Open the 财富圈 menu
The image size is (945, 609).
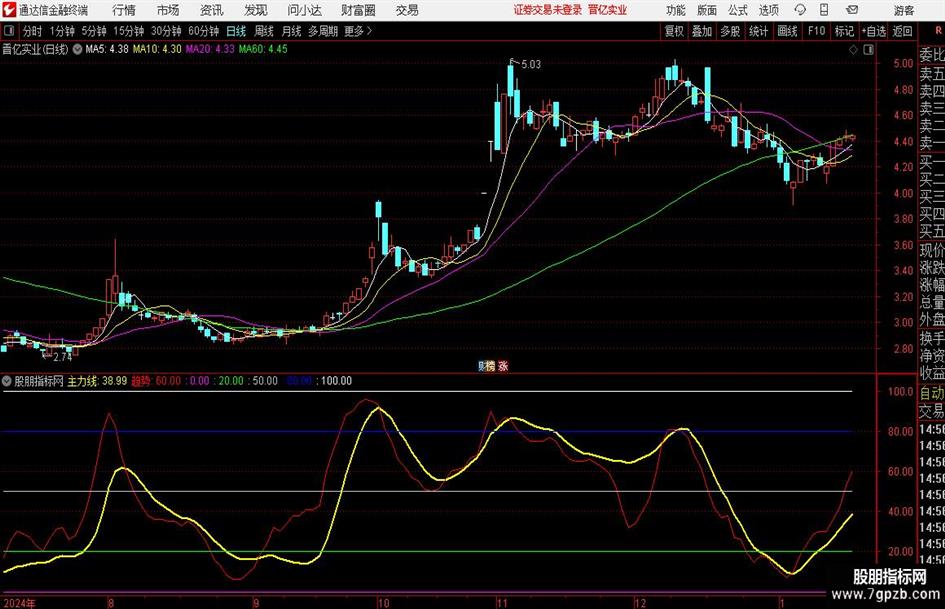(x=359, y=10)
